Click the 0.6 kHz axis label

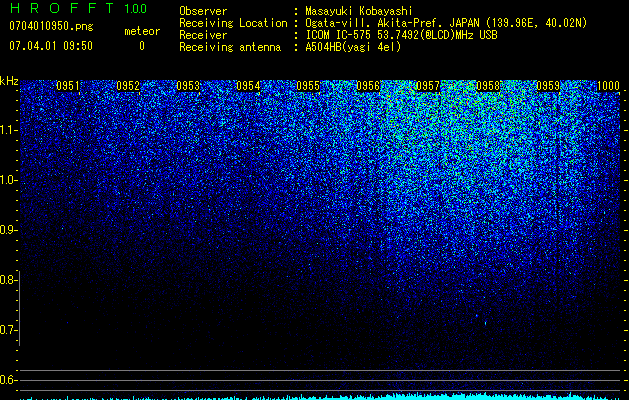click(x=8, y=380)
